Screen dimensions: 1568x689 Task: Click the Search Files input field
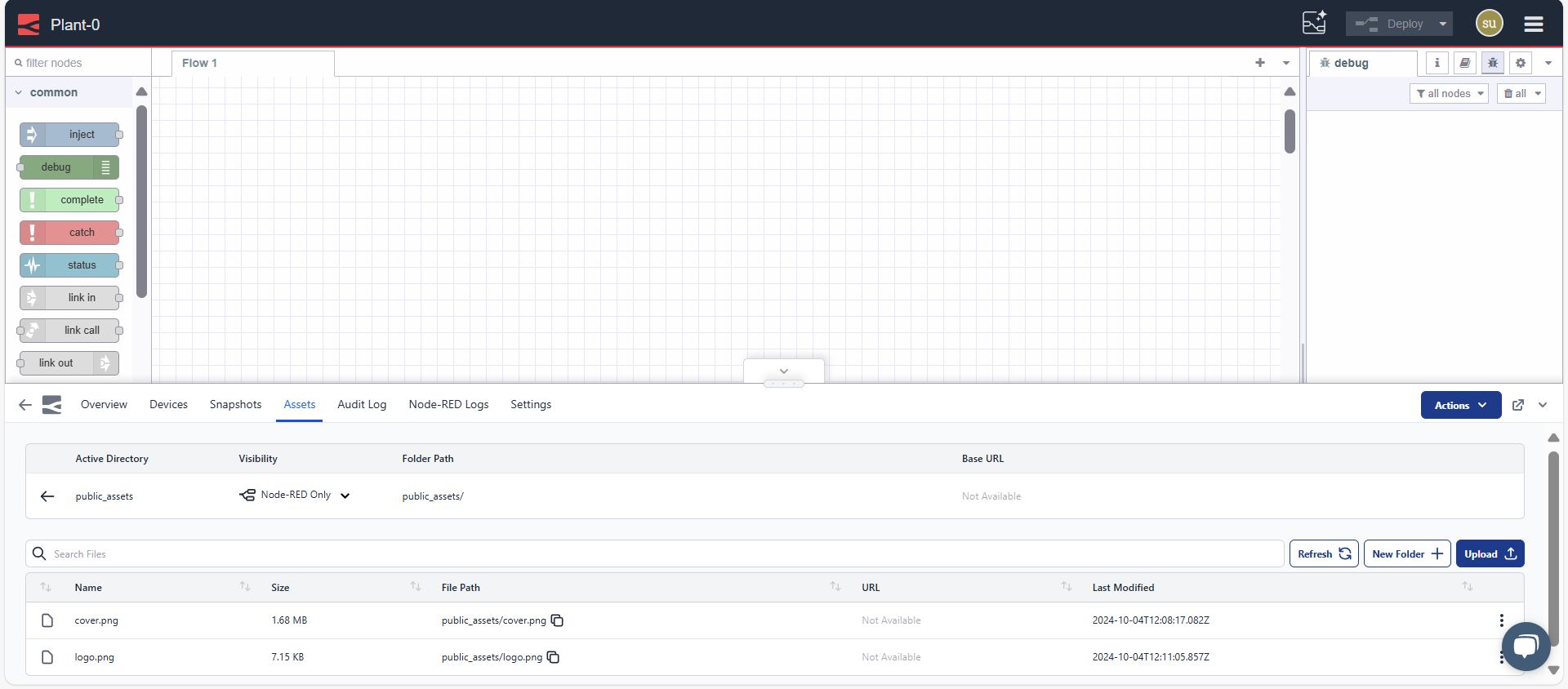point(653,553)
